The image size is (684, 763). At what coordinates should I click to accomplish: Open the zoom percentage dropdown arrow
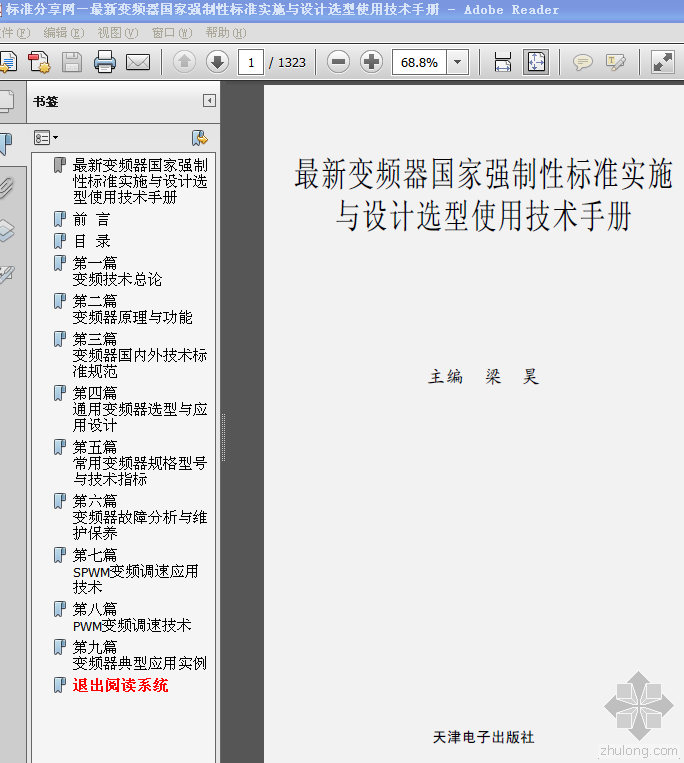(458, 62)
